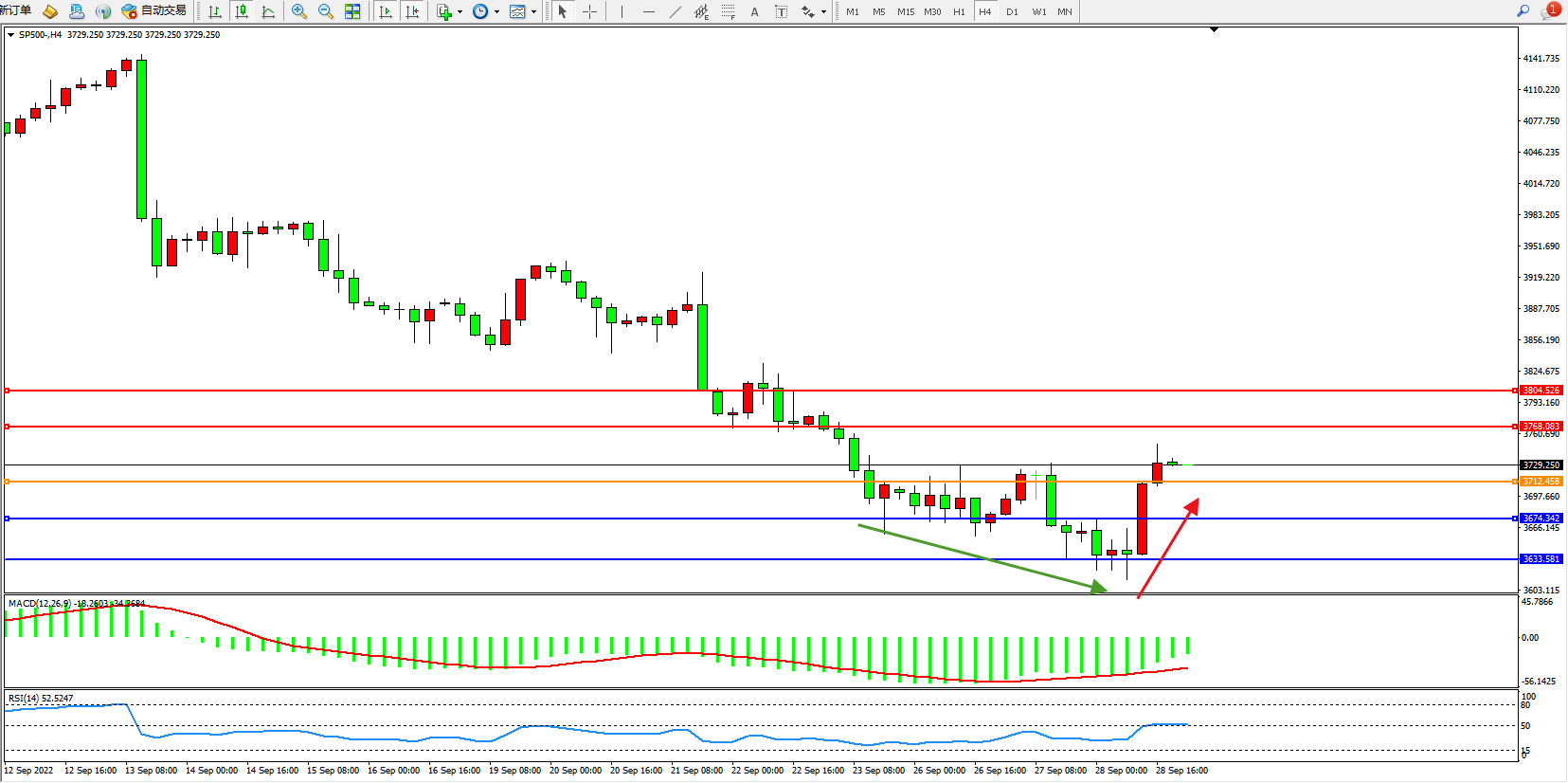Switch chart to candlestick mode
This screenshot has width=1568, height=783.
point(242,11)
